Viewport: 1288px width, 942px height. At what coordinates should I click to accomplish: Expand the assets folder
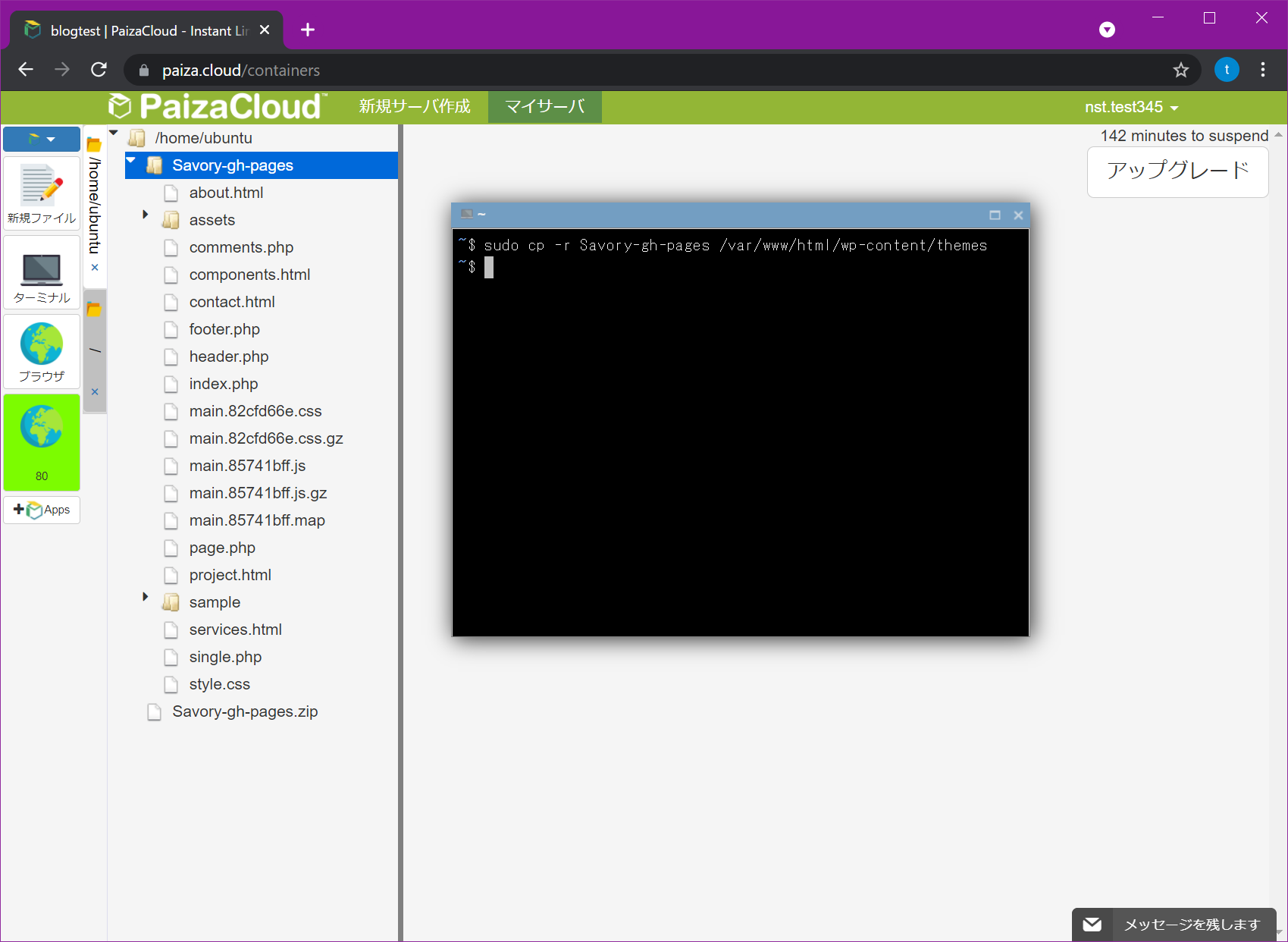[x=146, y=215]
